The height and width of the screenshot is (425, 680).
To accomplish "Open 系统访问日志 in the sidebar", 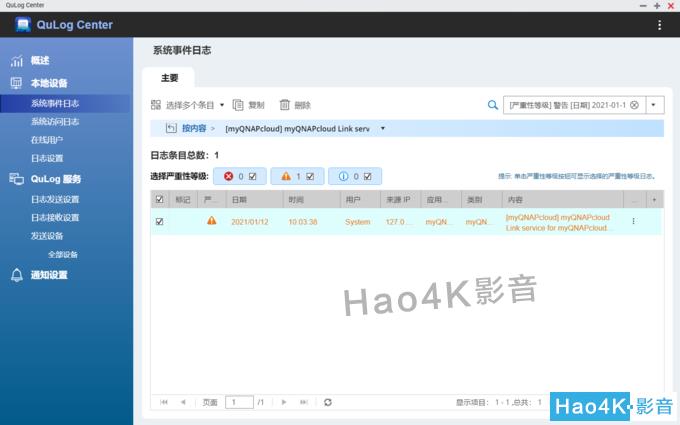I will 55,121.
